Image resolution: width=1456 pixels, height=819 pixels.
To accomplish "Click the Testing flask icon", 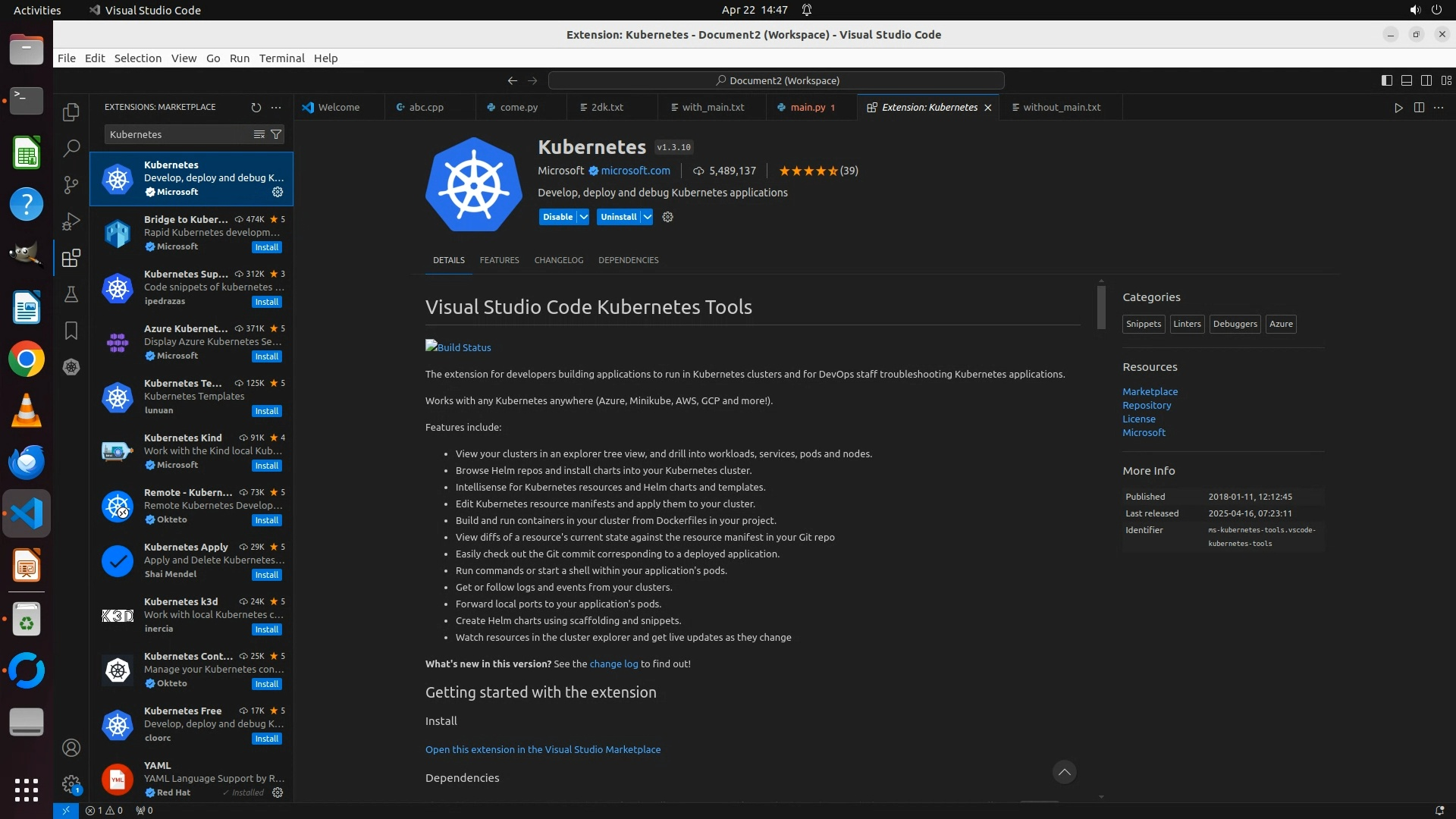I will (x=71, y=294).
